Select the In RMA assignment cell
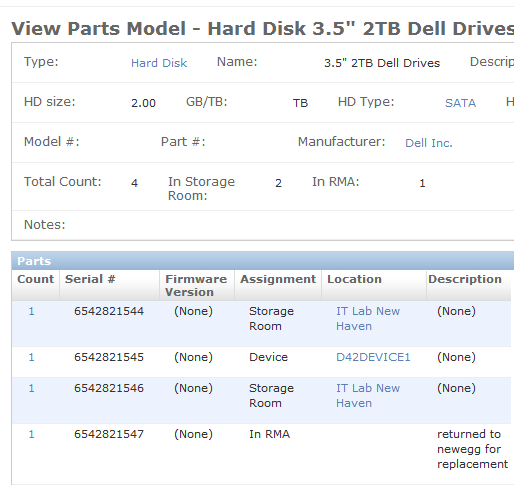514x485 pixels. [269, 434]
